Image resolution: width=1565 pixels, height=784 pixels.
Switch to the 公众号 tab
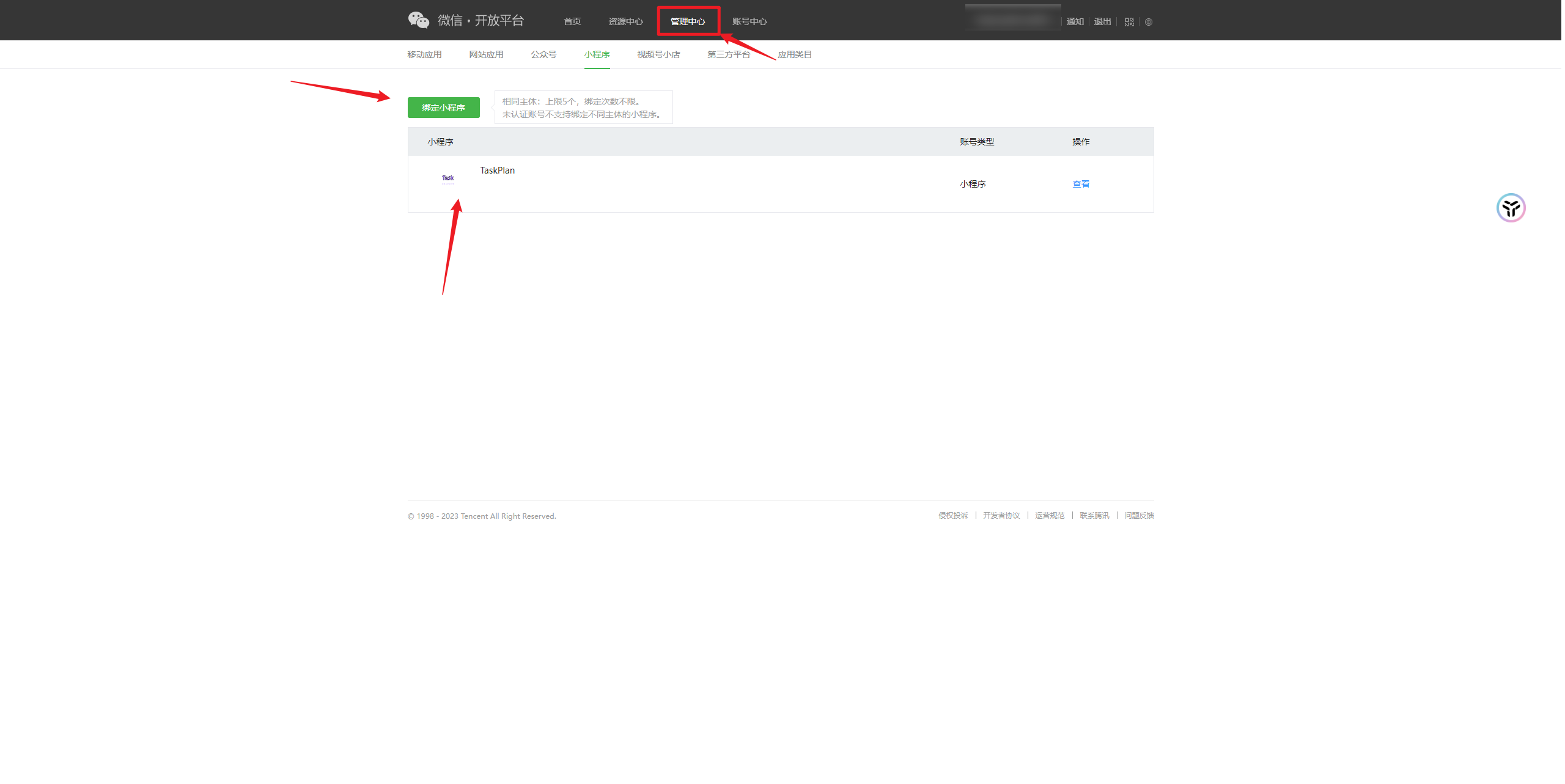pos(543,54)
